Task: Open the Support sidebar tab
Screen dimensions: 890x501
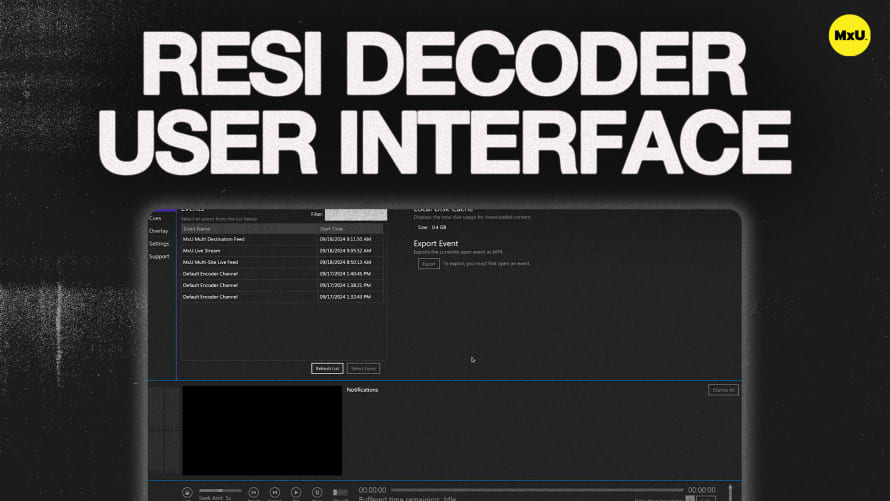Action: click(x=159, y=256)
